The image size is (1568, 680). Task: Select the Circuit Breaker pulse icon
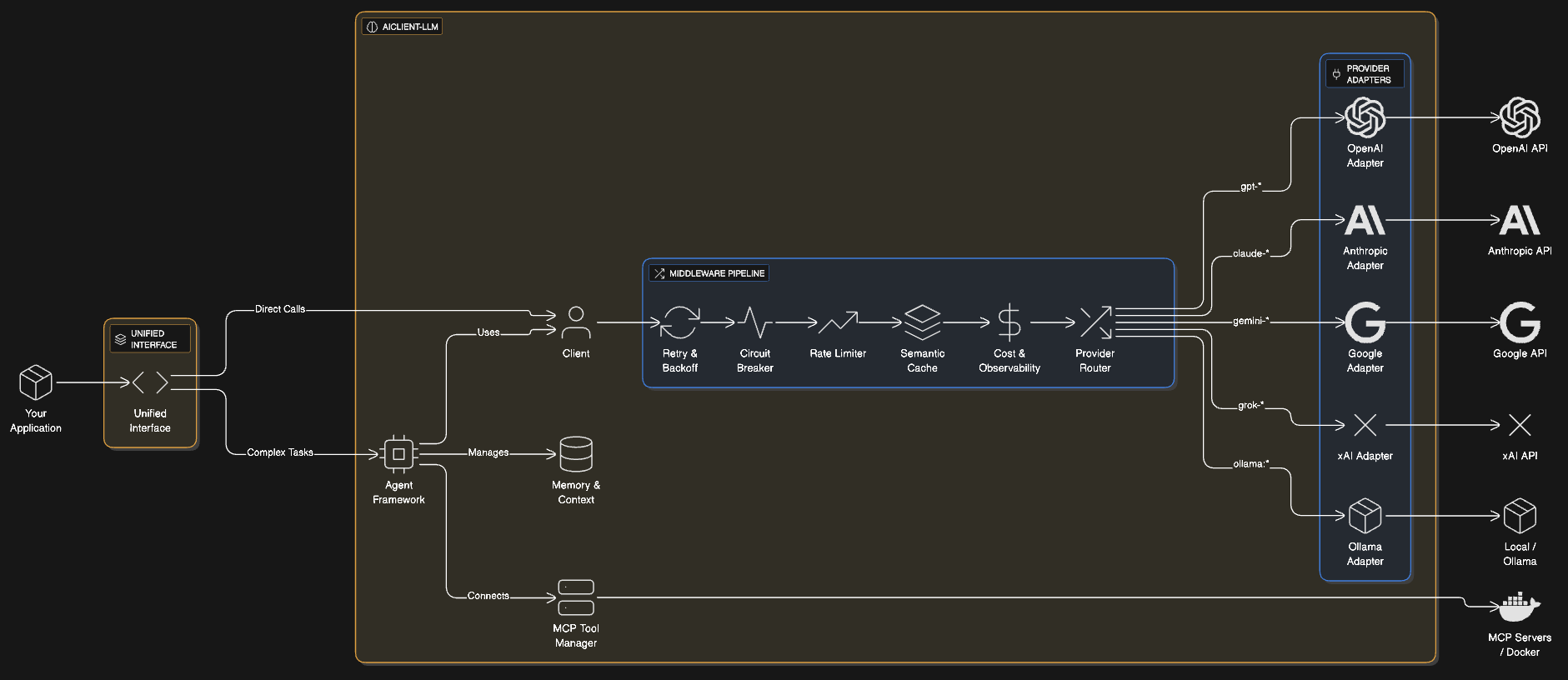(755, 322)
